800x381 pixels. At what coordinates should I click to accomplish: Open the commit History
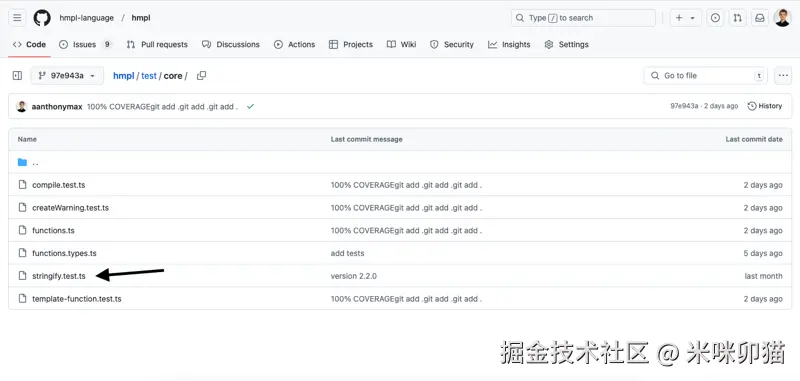tap(765, 106)
